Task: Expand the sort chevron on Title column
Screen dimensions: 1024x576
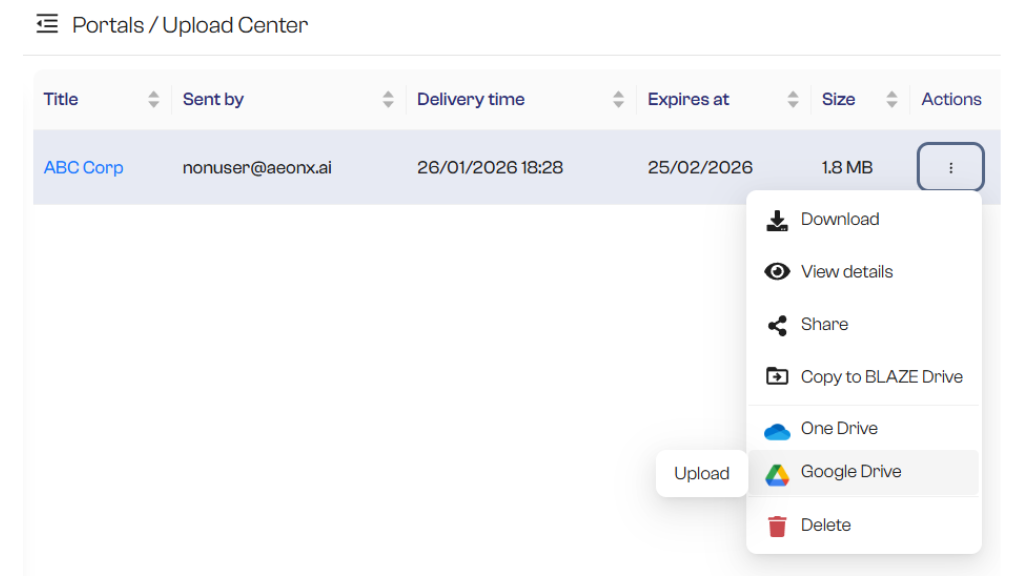Action: pyautogui.click(x=153, y=99)
